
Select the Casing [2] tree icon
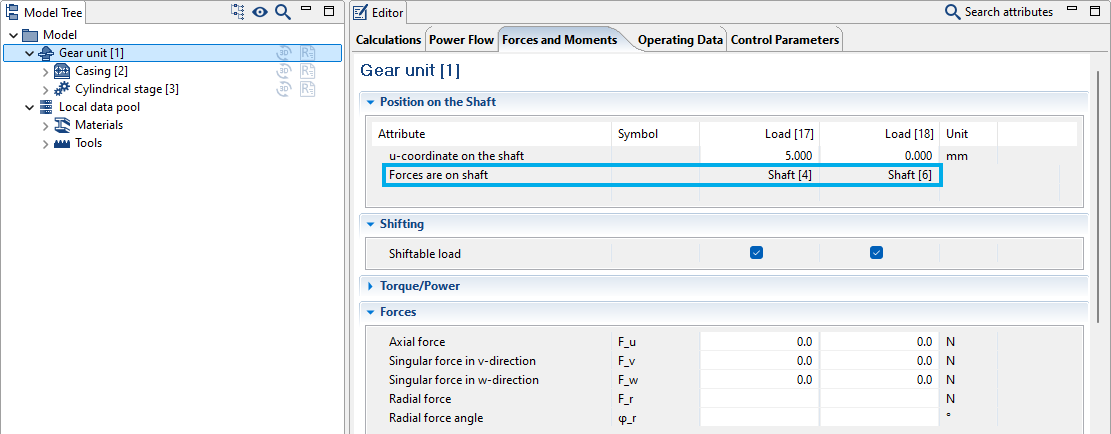click(x=62, y=71)
